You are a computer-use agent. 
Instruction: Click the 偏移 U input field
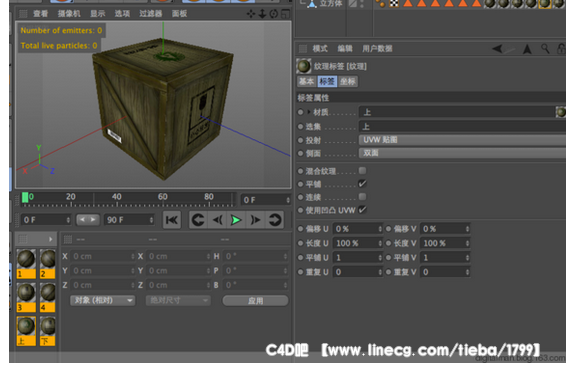coord(357,229)
